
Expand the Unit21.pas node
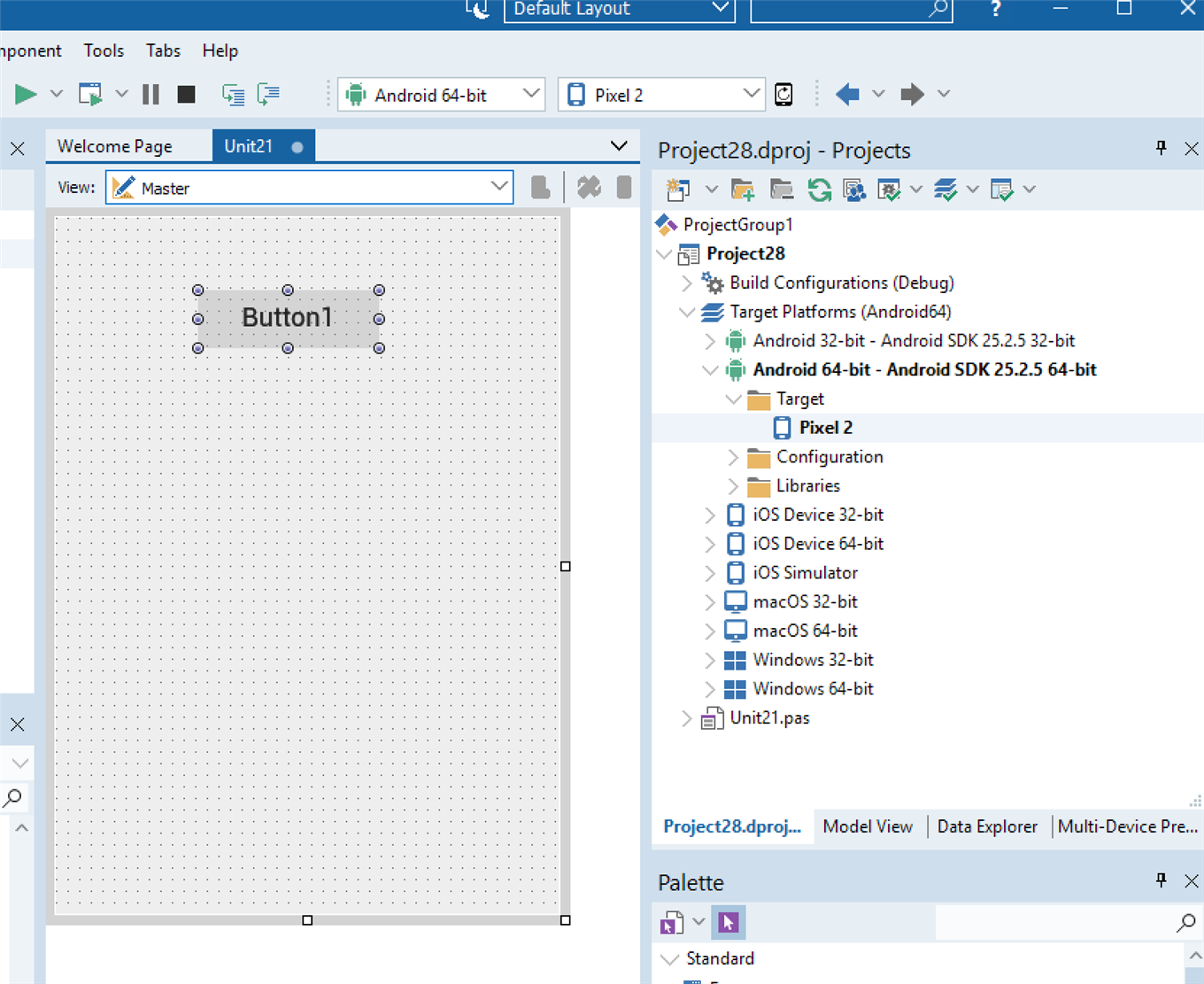click(x=687, y=718)
